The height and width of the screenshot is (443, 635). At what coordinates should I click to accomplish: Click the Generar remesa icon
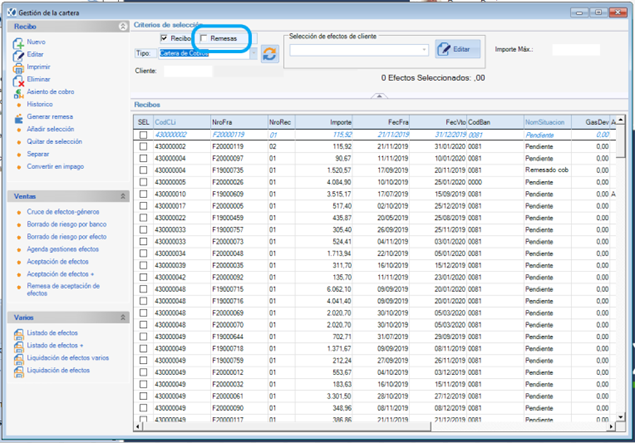(19, 118)
